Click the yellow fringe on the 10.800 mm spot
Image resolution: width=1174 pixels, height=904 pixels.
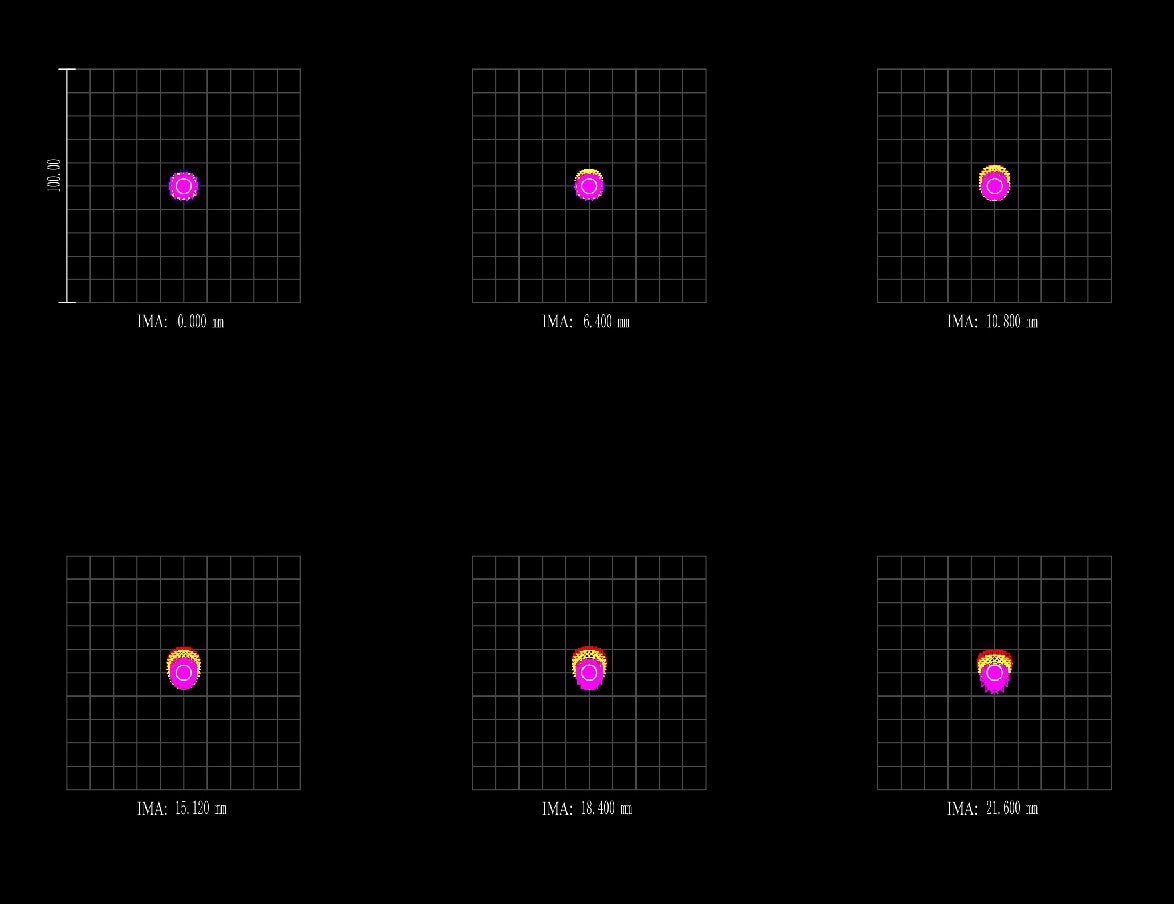pos(994,170)
